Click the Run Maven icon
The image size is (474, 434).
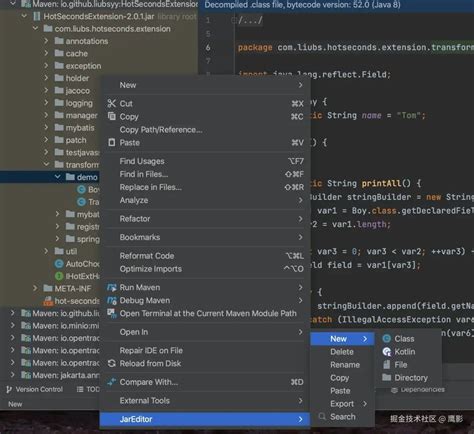pyautogui.click(x=112, y=287)
